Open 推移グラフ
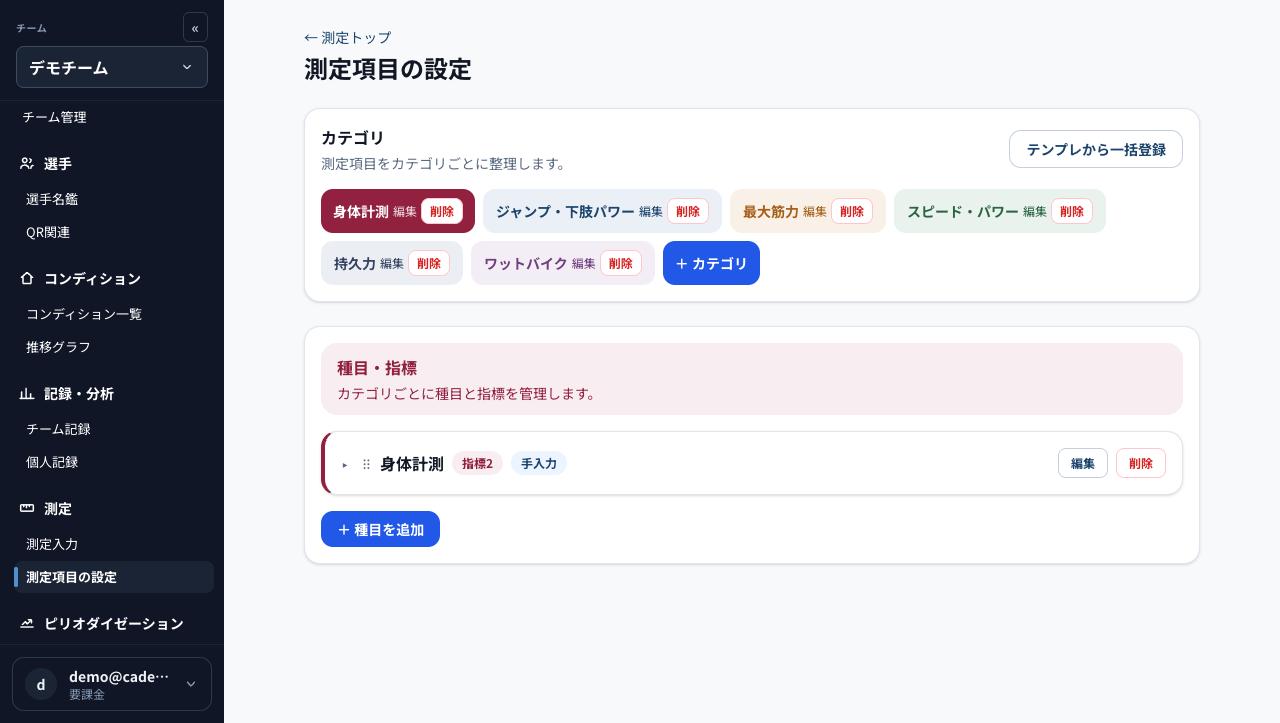1280x723 pixels. click(58, 347)
